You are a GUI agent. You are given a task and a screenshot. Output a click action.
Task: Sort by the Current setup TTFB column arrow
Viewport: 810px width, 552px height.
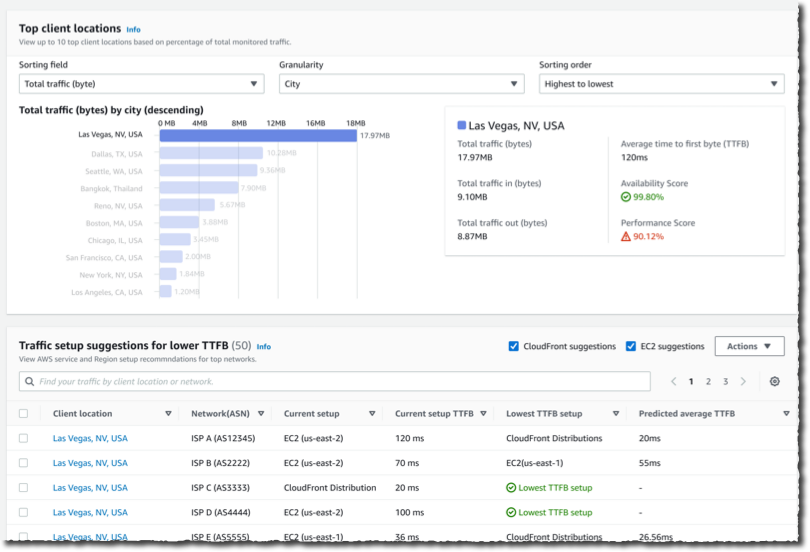(484, 414)
